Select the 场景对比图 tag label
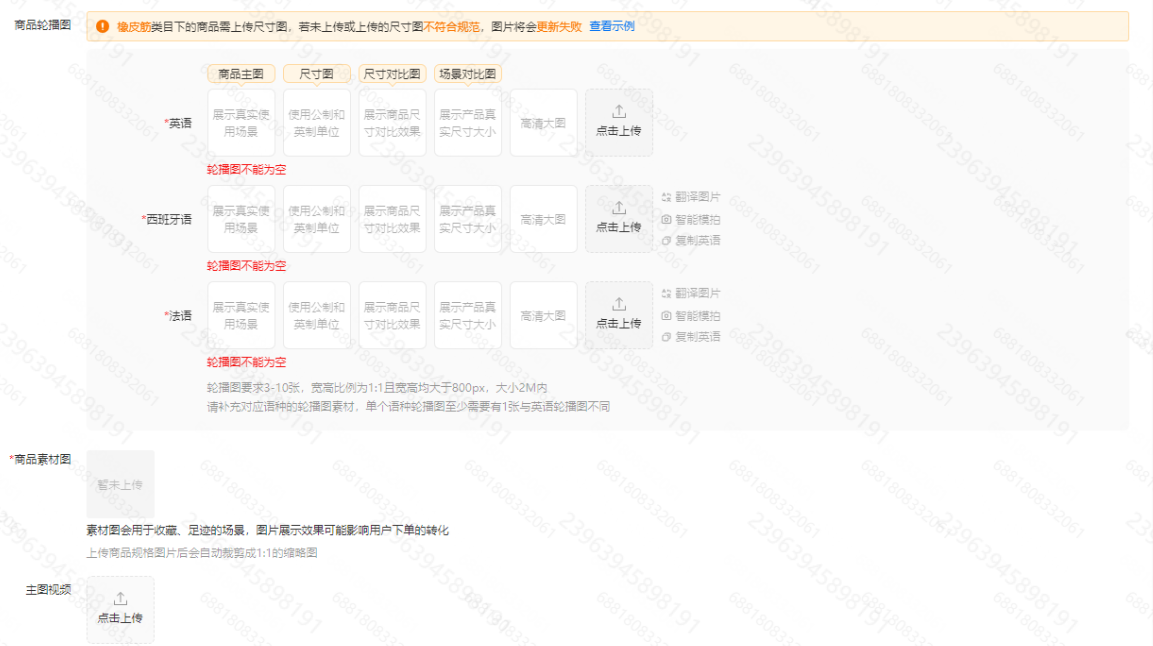Viewport: 1153px width, 646px height. [x=468, y=73]
